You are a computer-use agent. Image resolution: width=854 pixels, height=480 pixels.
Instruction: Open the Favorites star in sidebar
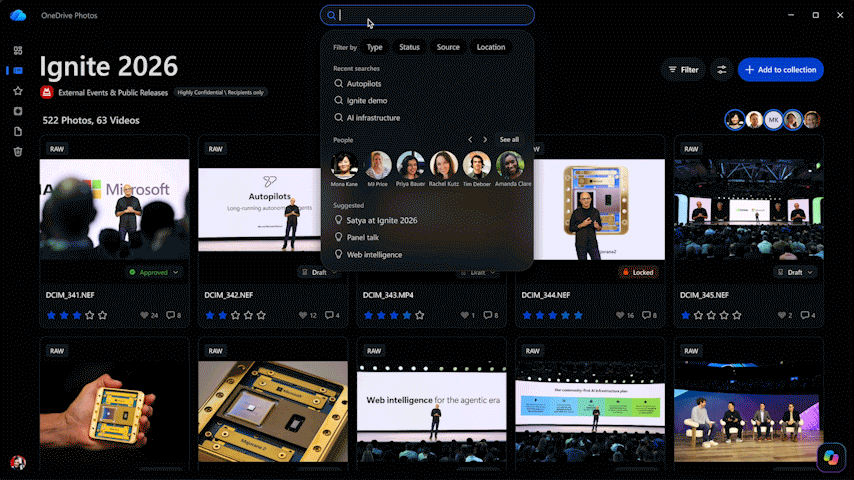(18, 91)
